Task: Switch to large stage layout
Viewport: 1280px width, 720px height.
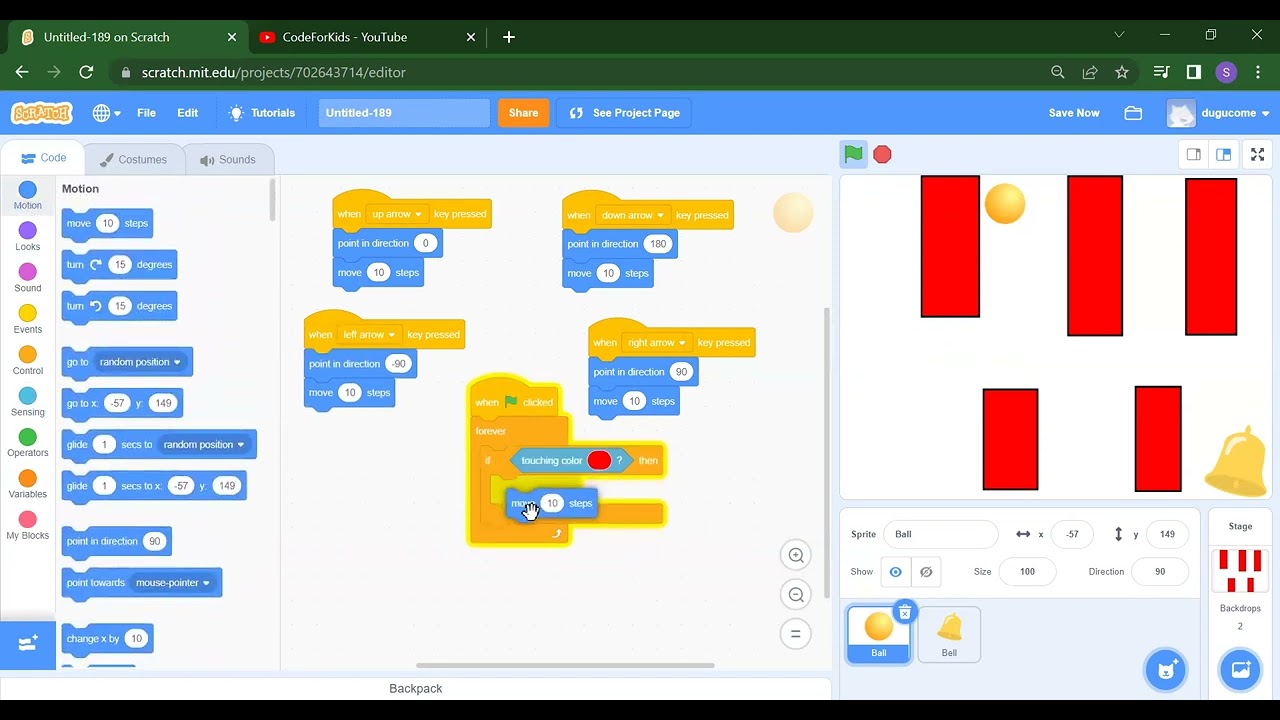Action: coord(1223,154)
